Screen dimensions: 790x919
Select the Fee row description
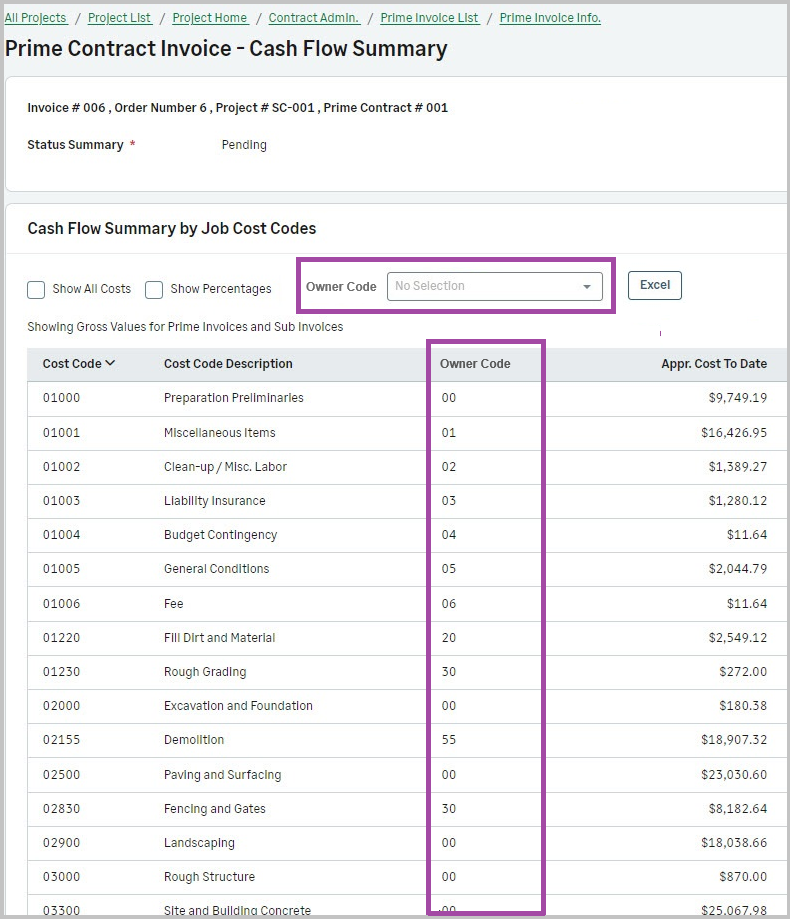point(173,604)
